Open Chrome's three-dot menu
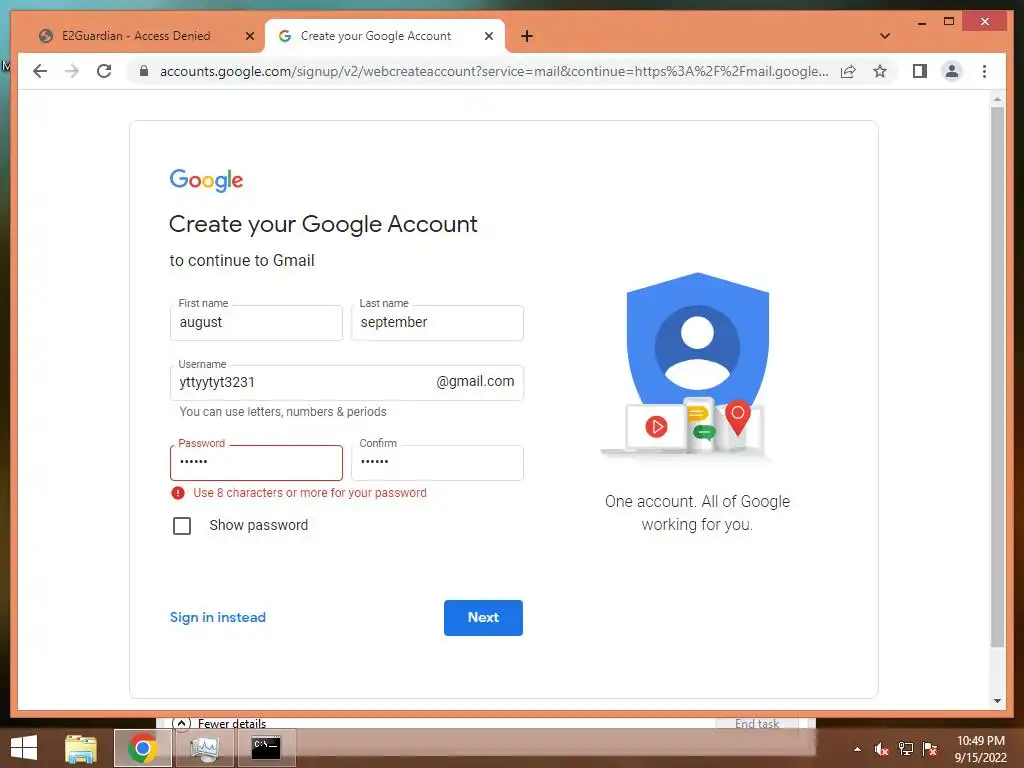 [985, 71]
